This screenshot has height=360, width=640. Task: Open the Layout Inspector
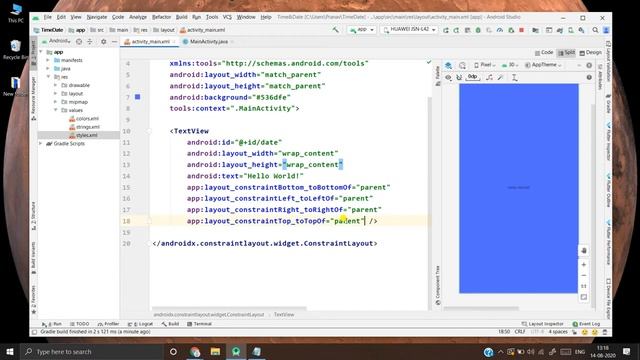[542, 324]
